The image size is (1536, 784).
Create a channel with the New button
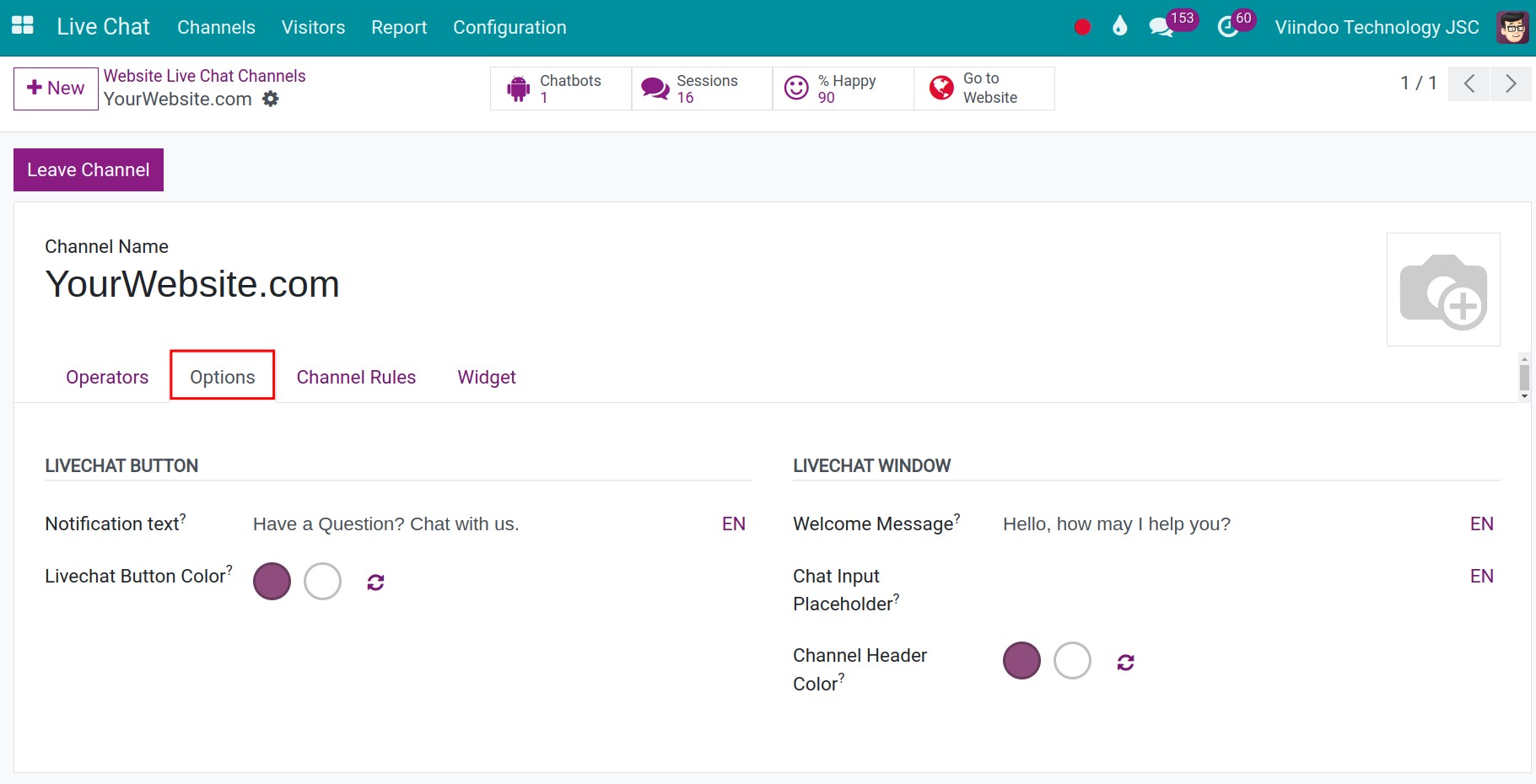pyautogui.click(x=56, y=88)
